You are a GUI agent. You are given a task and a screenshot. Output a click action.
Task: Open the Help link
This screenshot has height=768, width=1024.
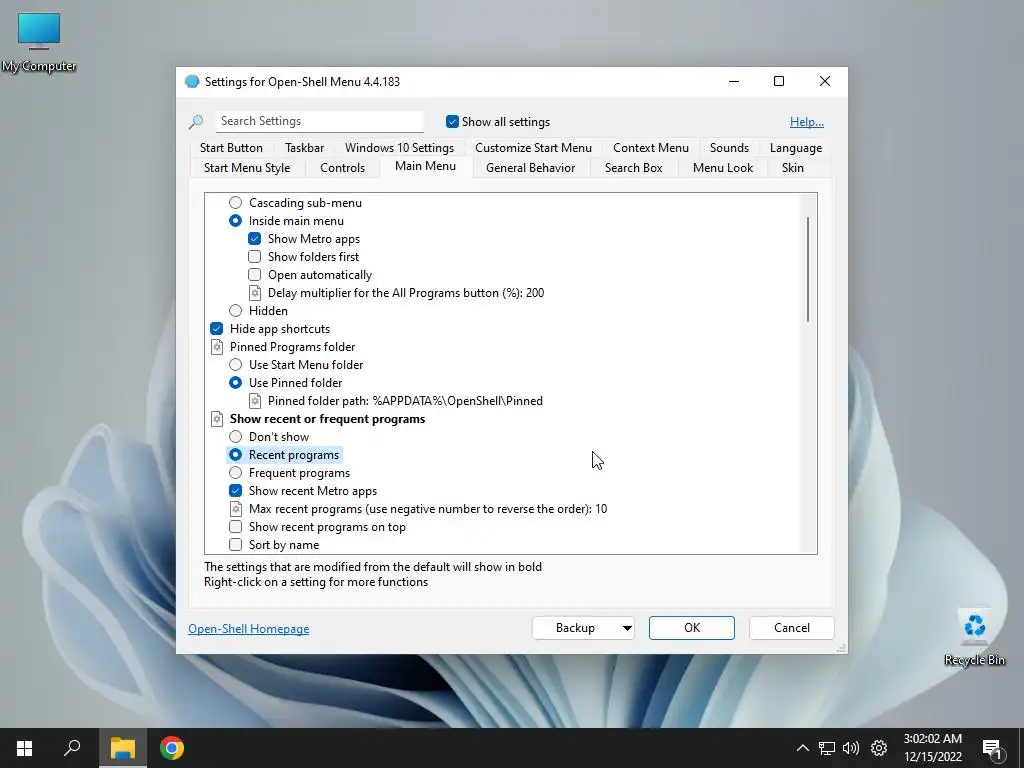click(x=807, y=121)
